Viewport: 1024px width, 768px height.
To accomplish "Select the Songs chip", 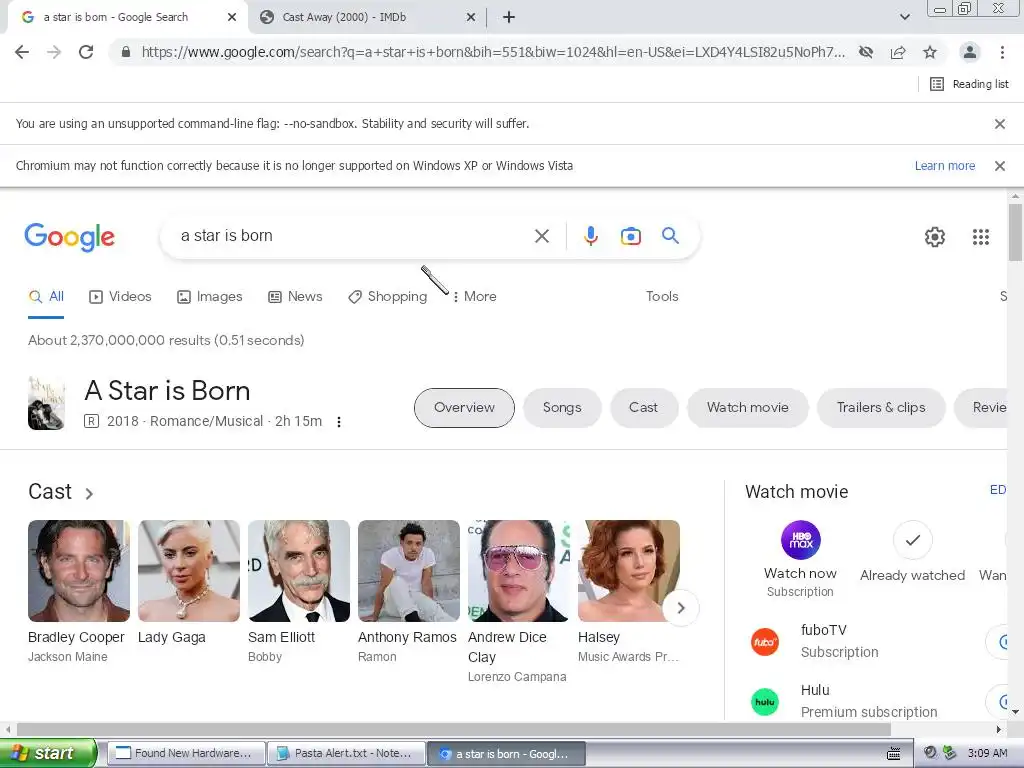I will [x=562, y=408].
